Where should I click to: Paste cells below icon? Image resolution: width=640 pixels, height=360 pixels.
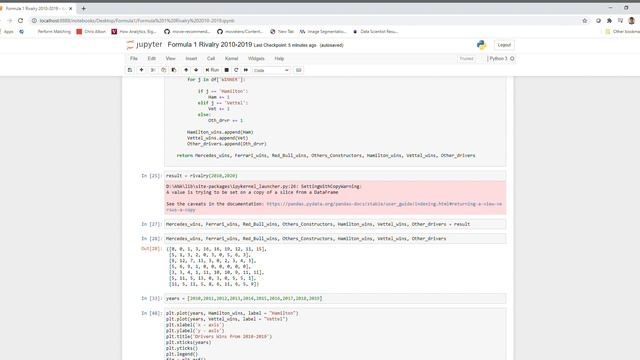coord(174,70)
